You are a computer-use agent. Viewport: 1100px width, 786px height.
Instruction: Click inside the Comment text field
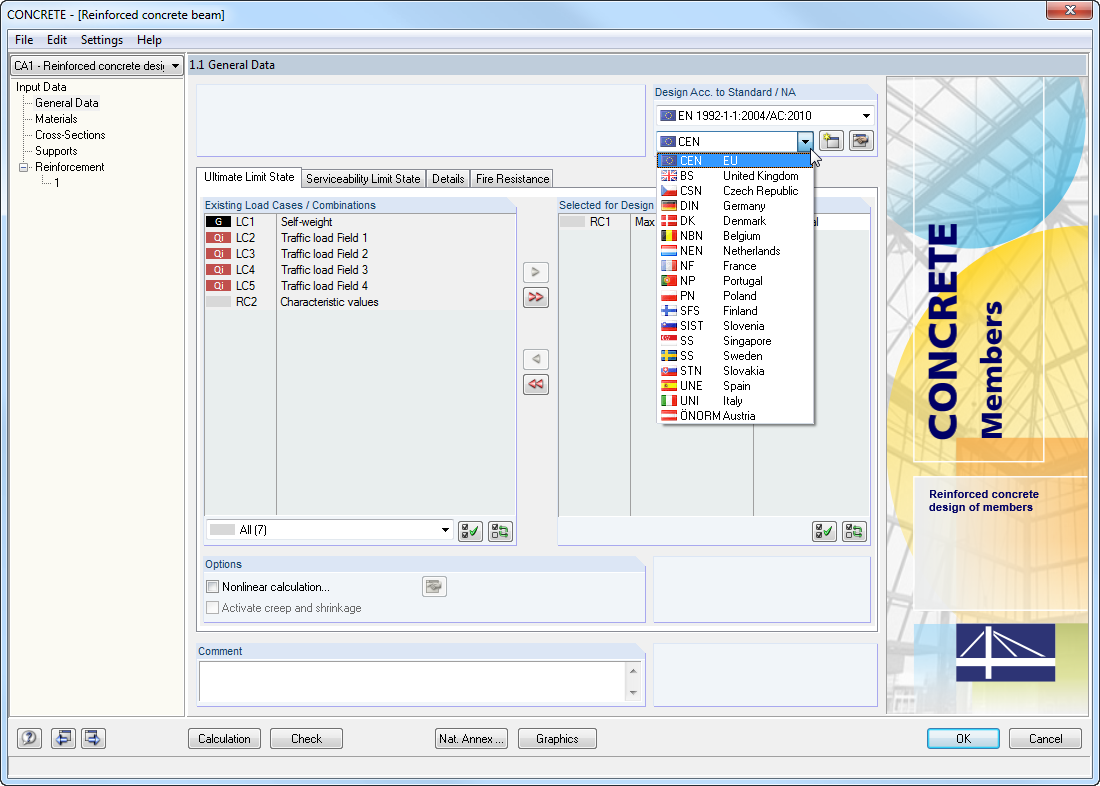tap(413, 681)
